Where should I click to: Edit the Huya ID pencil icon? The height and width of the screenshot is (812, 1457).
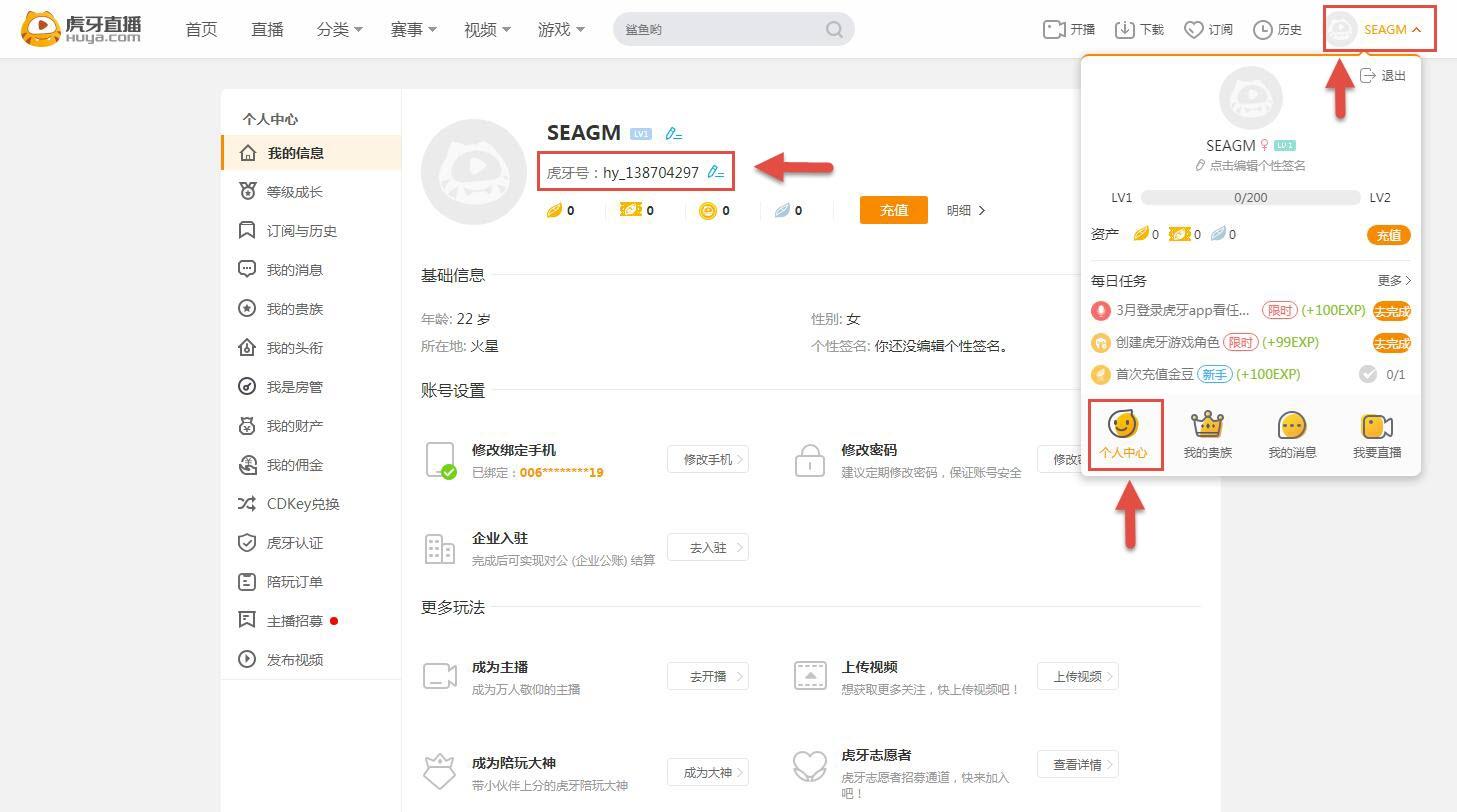pyautogui.click(x=715, y=172)
